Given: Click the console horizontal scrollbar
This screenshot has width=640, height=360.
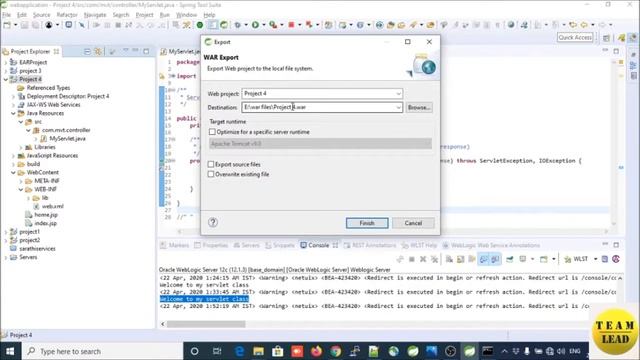Looking at the screenshot, I should pyautogui.click(x=206, y=324).
